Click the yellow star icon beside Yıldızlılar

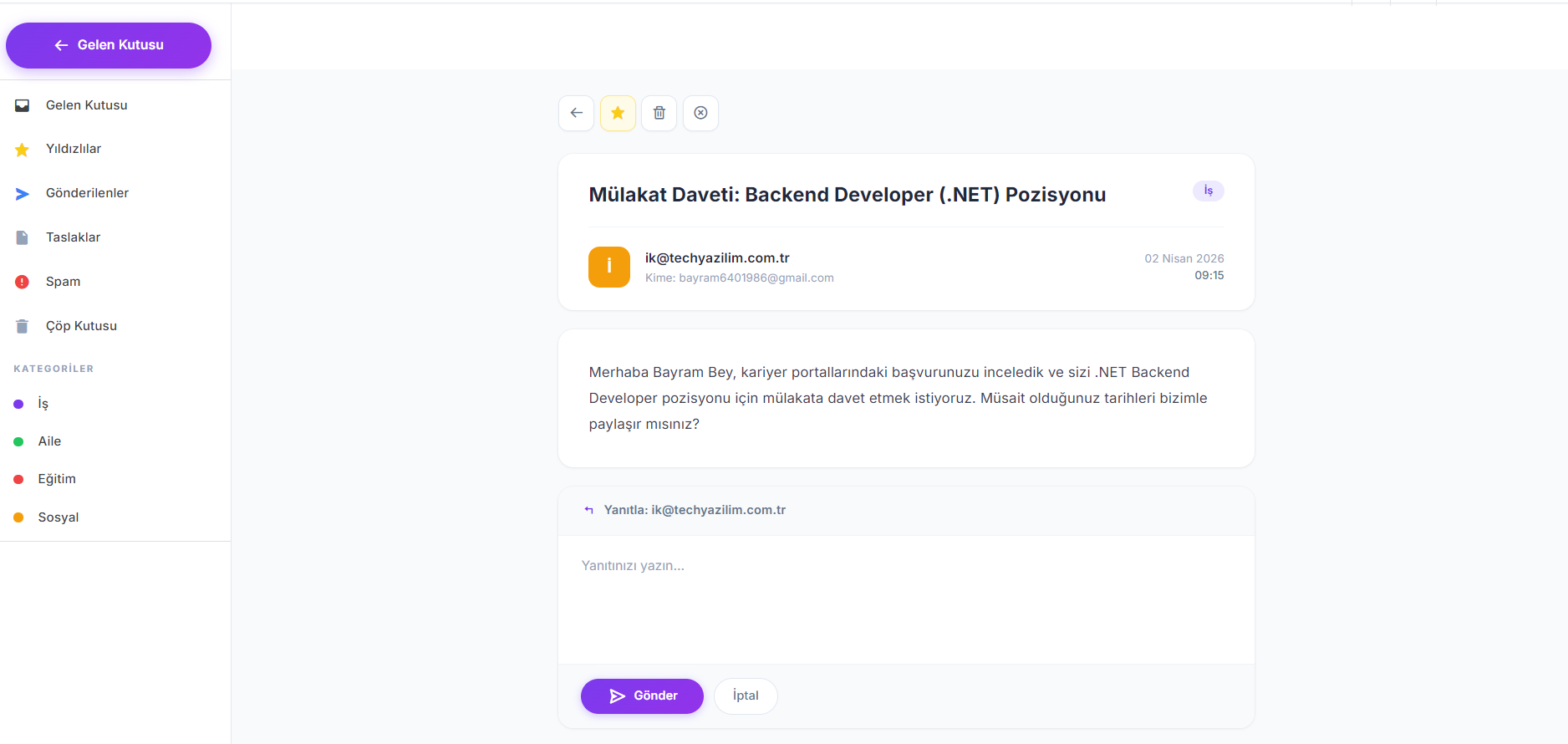[x=23, y=150]
